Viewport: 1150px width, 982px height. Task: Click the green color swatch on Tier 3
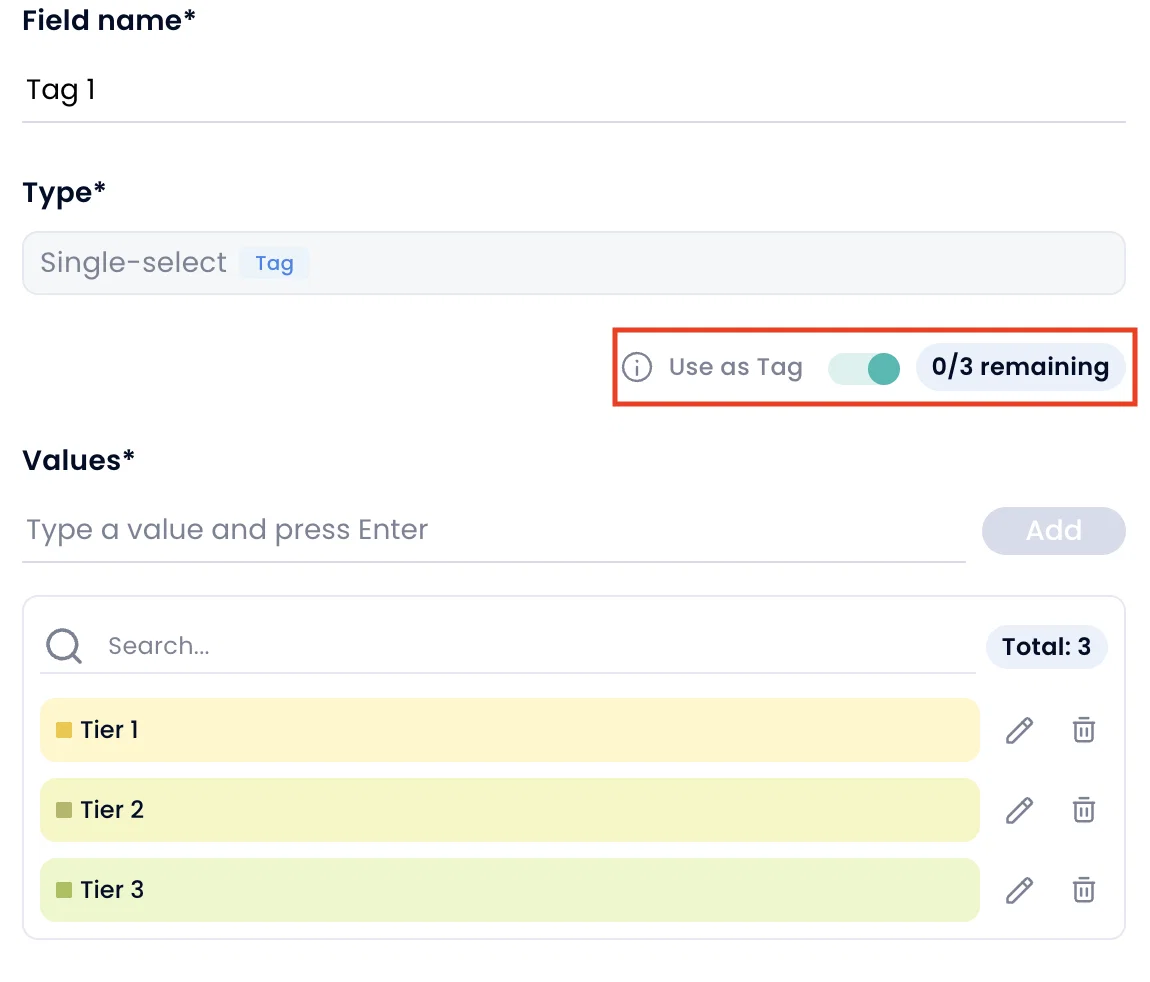coord(64,890)
